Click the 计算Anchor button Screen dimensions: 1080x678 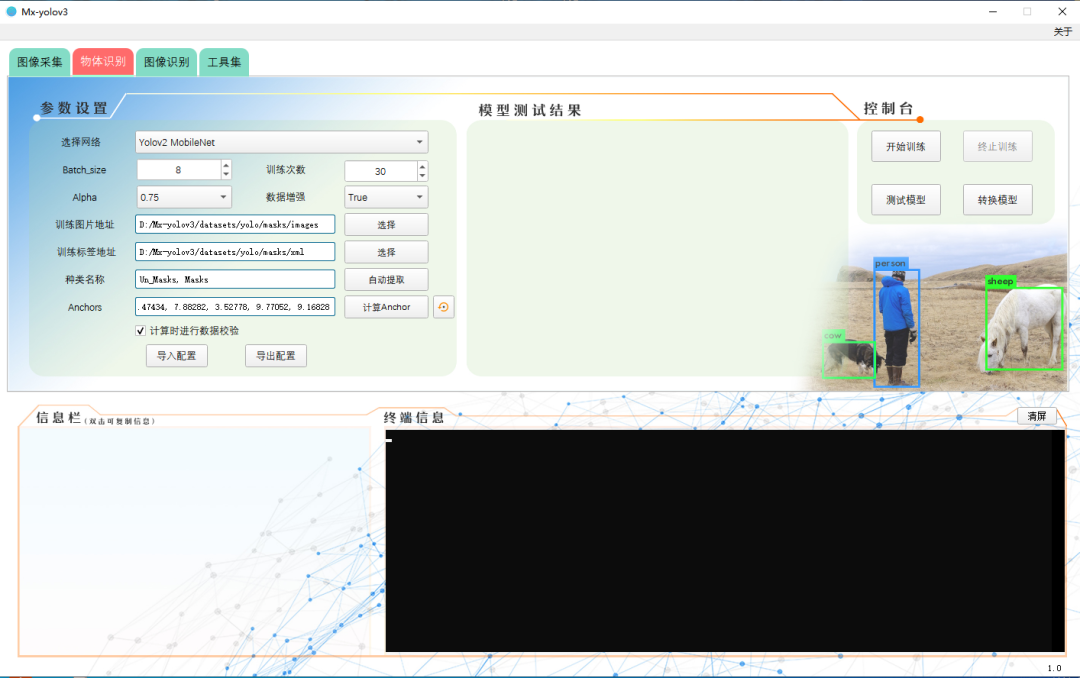[x=386, y=307]
